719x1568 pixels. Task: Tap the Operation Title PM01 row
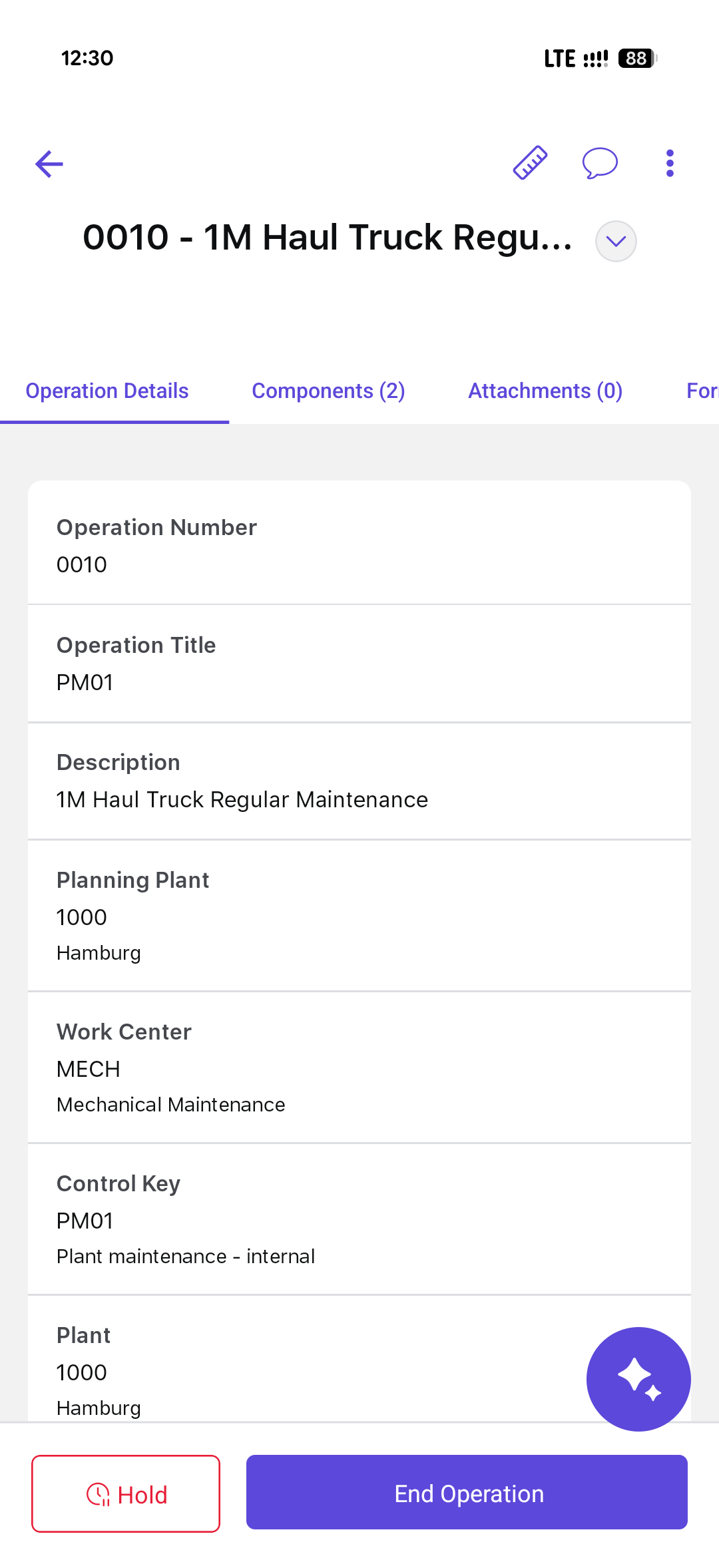pyautogui.click(x=359, y=664)
